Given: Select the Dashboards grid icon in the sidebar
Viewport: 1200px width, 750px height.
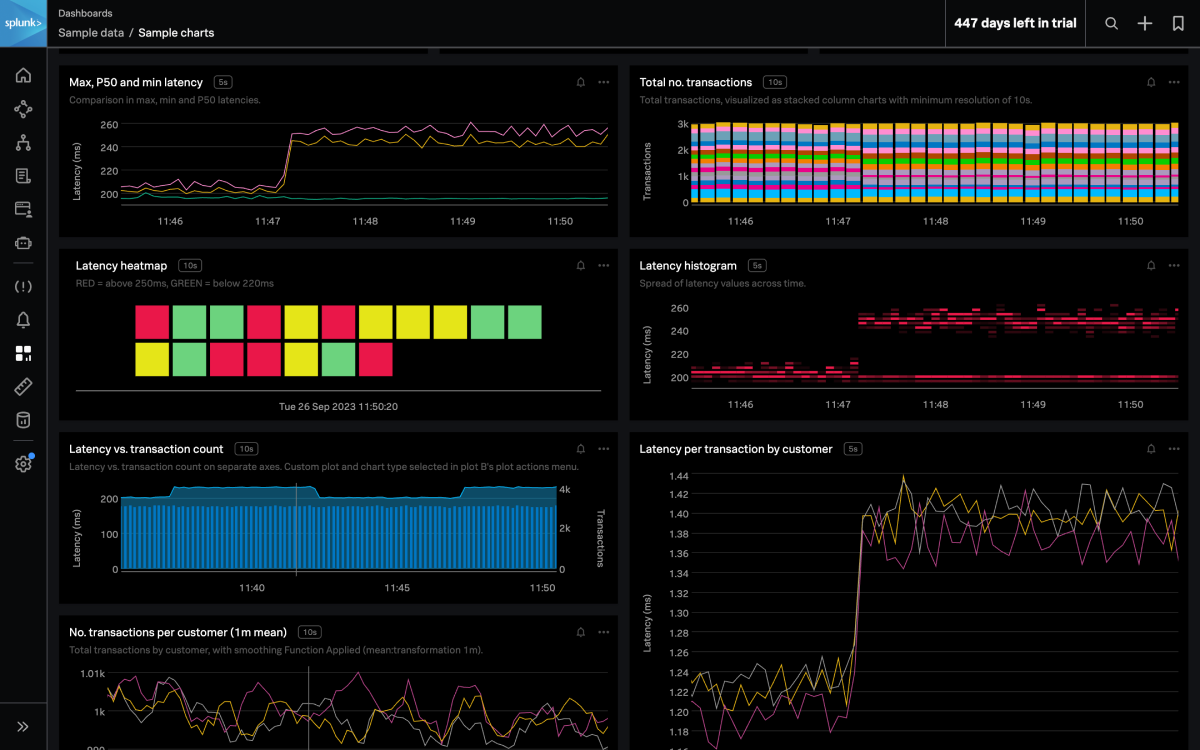Looking at the screenshot, I should (23, 353).
